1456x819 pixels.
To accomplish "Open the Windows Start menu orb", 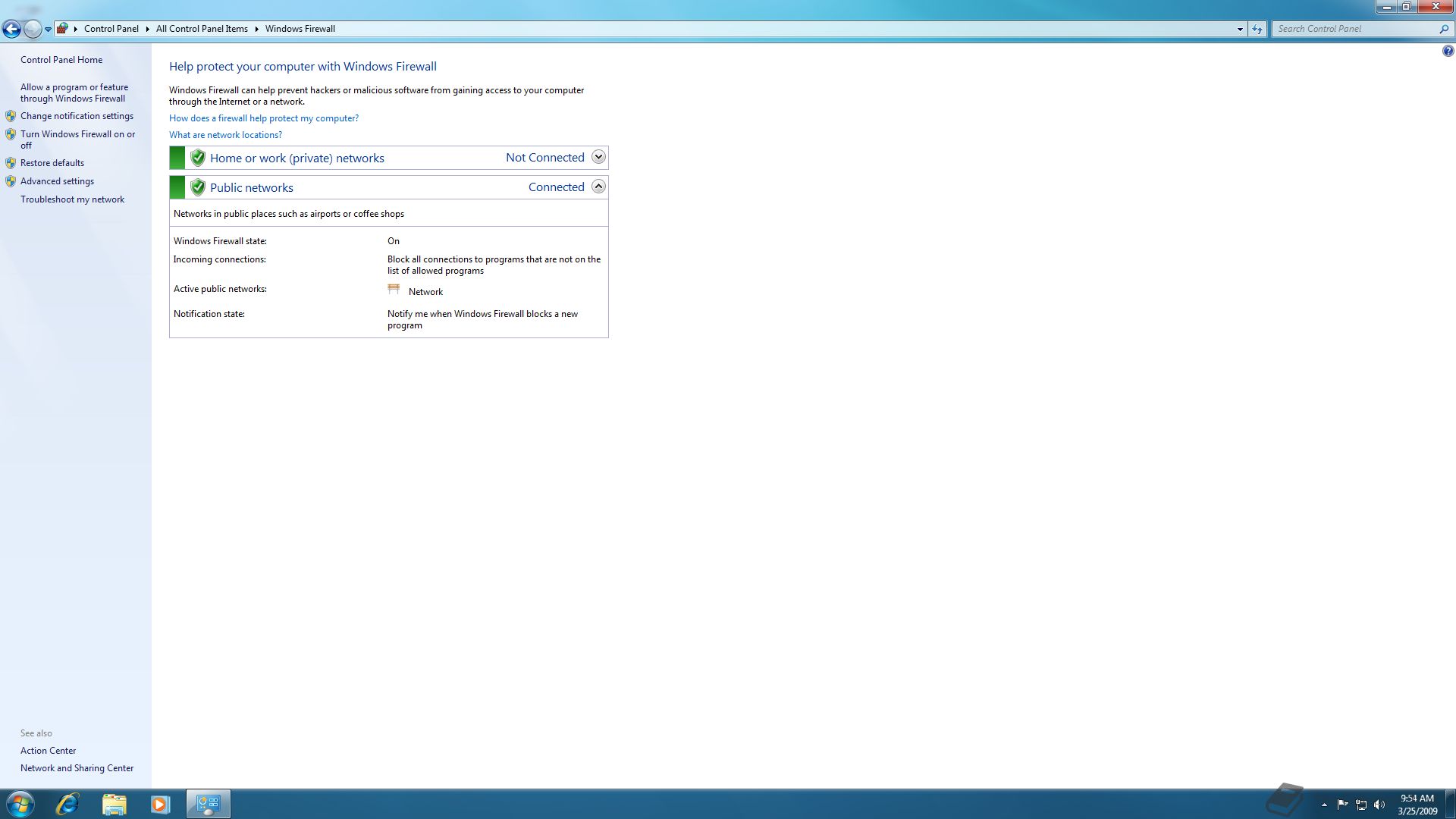I will [x=20, y=804].
